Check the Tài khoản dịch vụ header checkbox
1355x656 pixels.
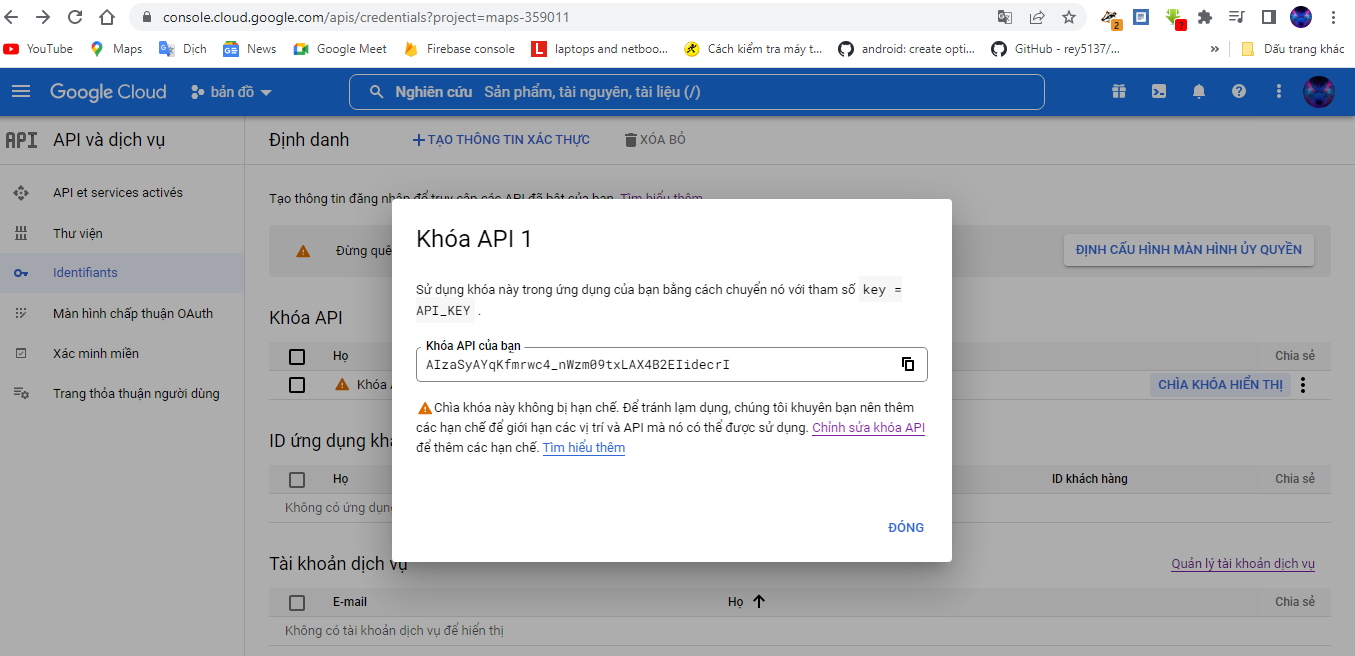coord(297,602)
